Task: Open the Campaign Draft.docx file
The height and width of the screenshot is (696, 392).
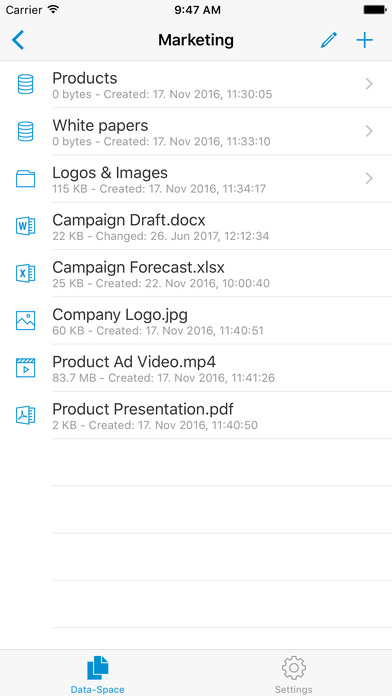Action: (x=196, y=226)
